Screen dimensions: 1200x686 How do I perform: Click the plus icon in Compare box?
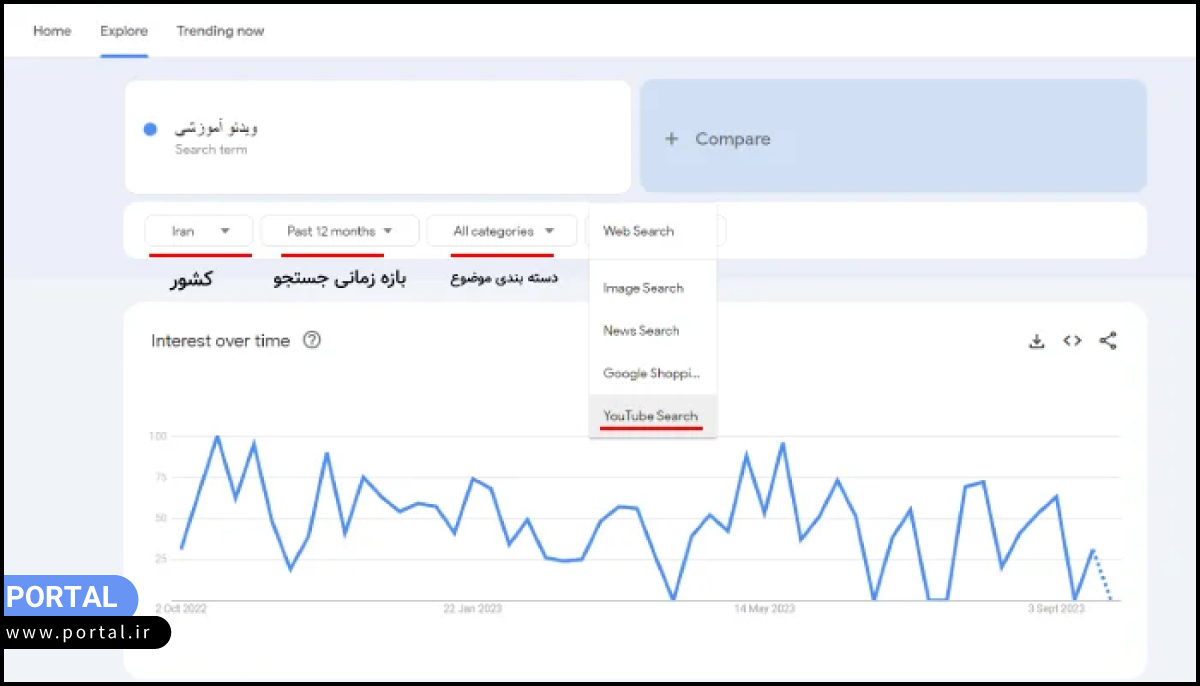click(x=672, y=139)
